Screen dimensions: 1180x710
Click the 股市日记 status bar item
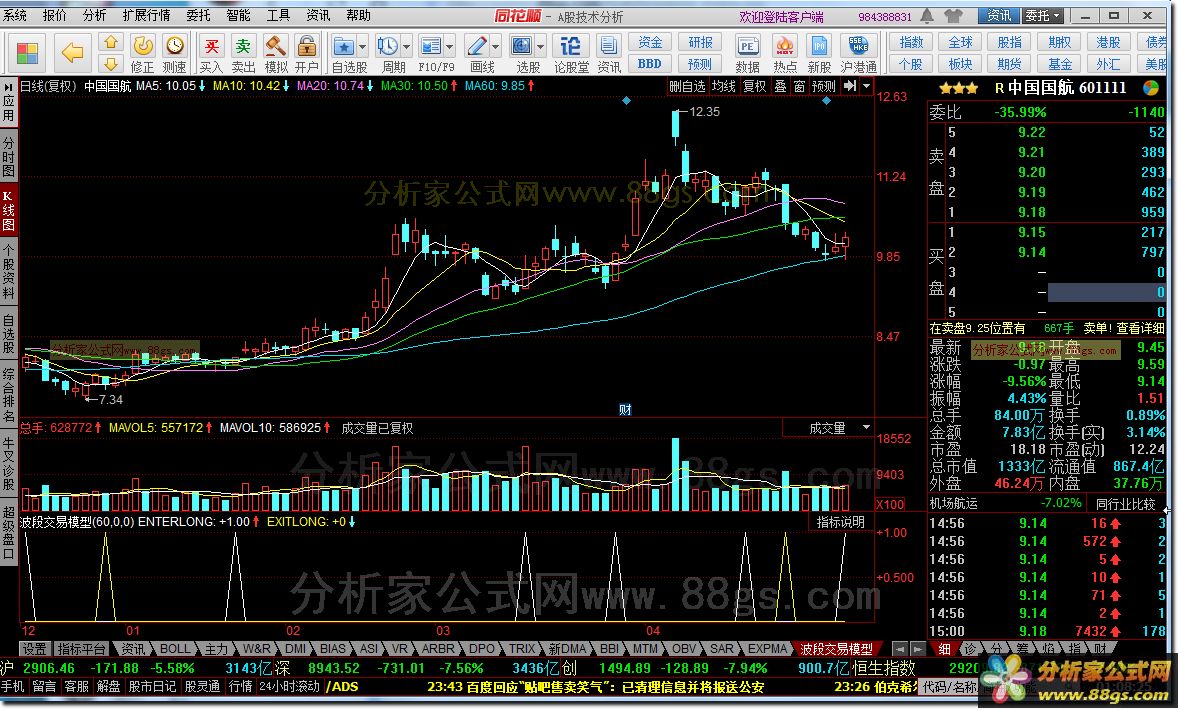152,687
